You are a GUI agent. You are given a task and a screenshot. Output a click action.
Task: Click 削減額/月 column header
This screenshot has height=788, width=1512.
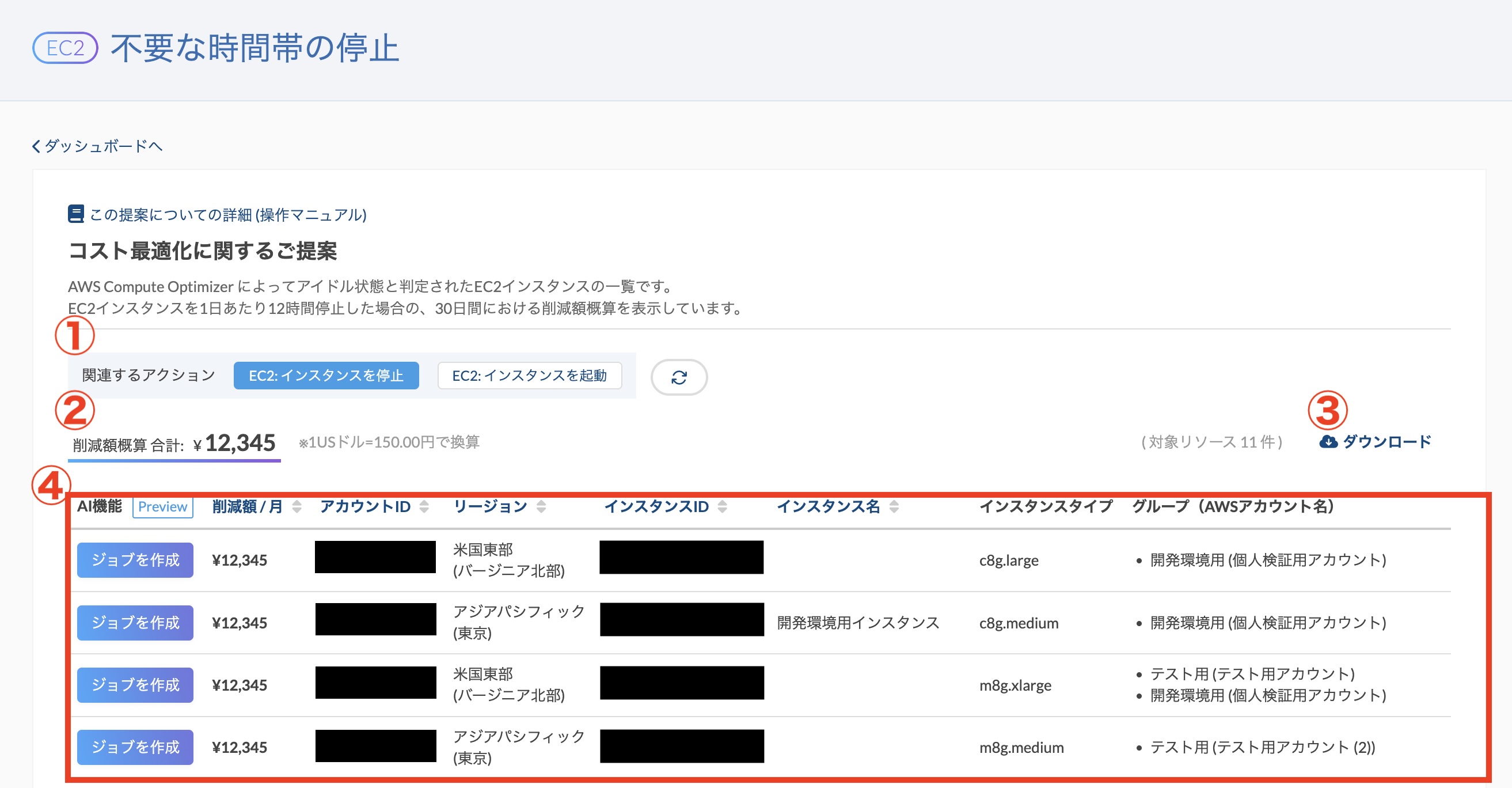point(247,506)
